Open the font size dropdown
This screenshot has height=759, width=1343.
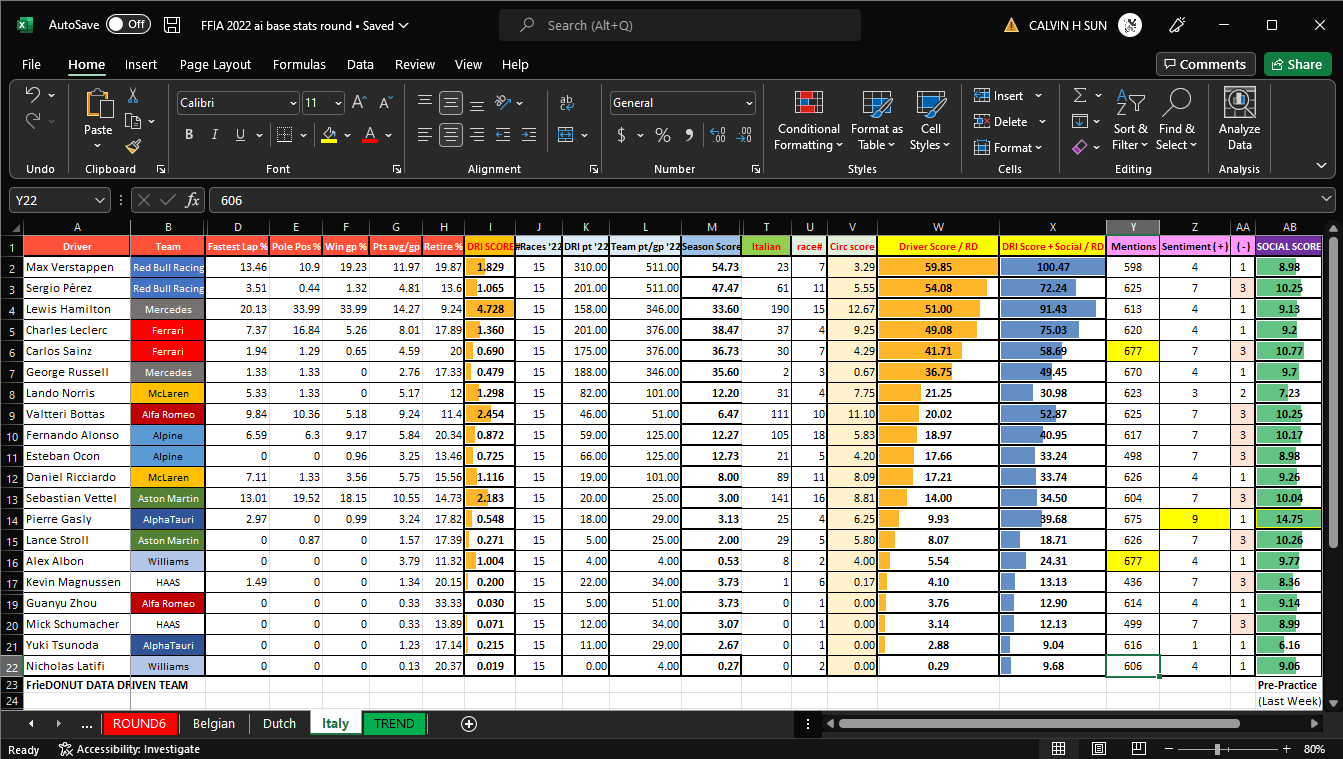pyautogui.click(x=338, y=102)
